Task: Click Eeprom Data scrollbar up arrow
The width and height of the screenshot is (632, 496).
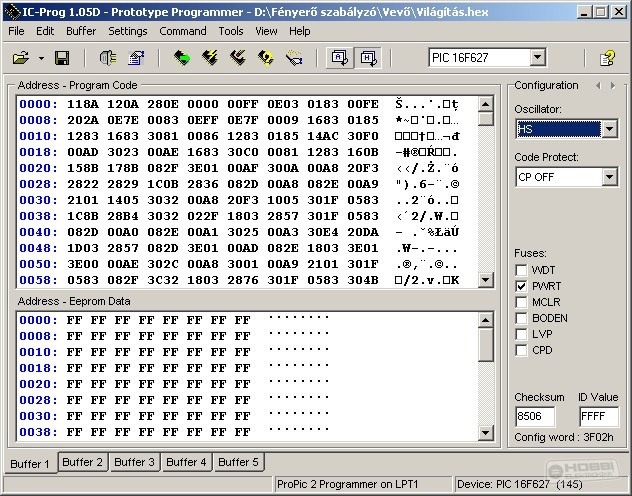Action: 486,320
